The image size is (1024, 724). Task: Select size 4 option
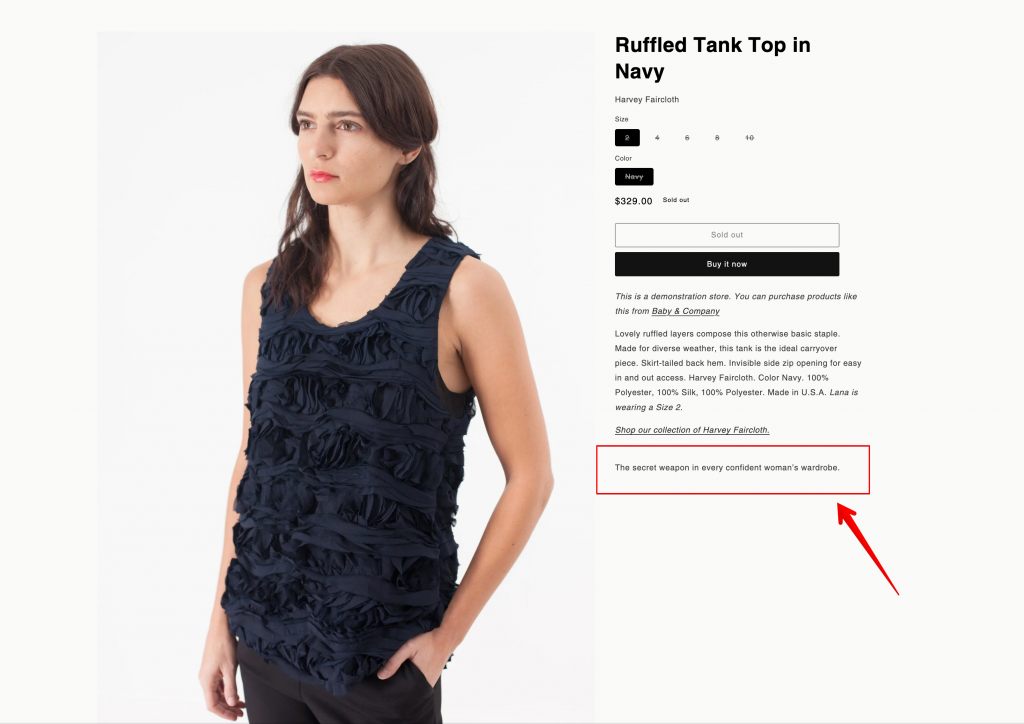(x=657, y=138)
